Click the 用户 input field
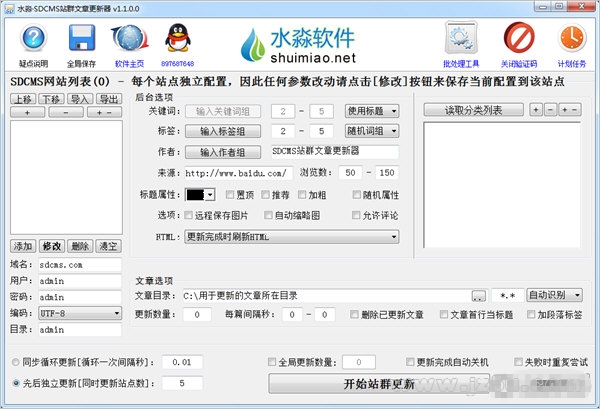Image resolution: width=600 pixels, height=409 pixels. [x=80, y=281]
